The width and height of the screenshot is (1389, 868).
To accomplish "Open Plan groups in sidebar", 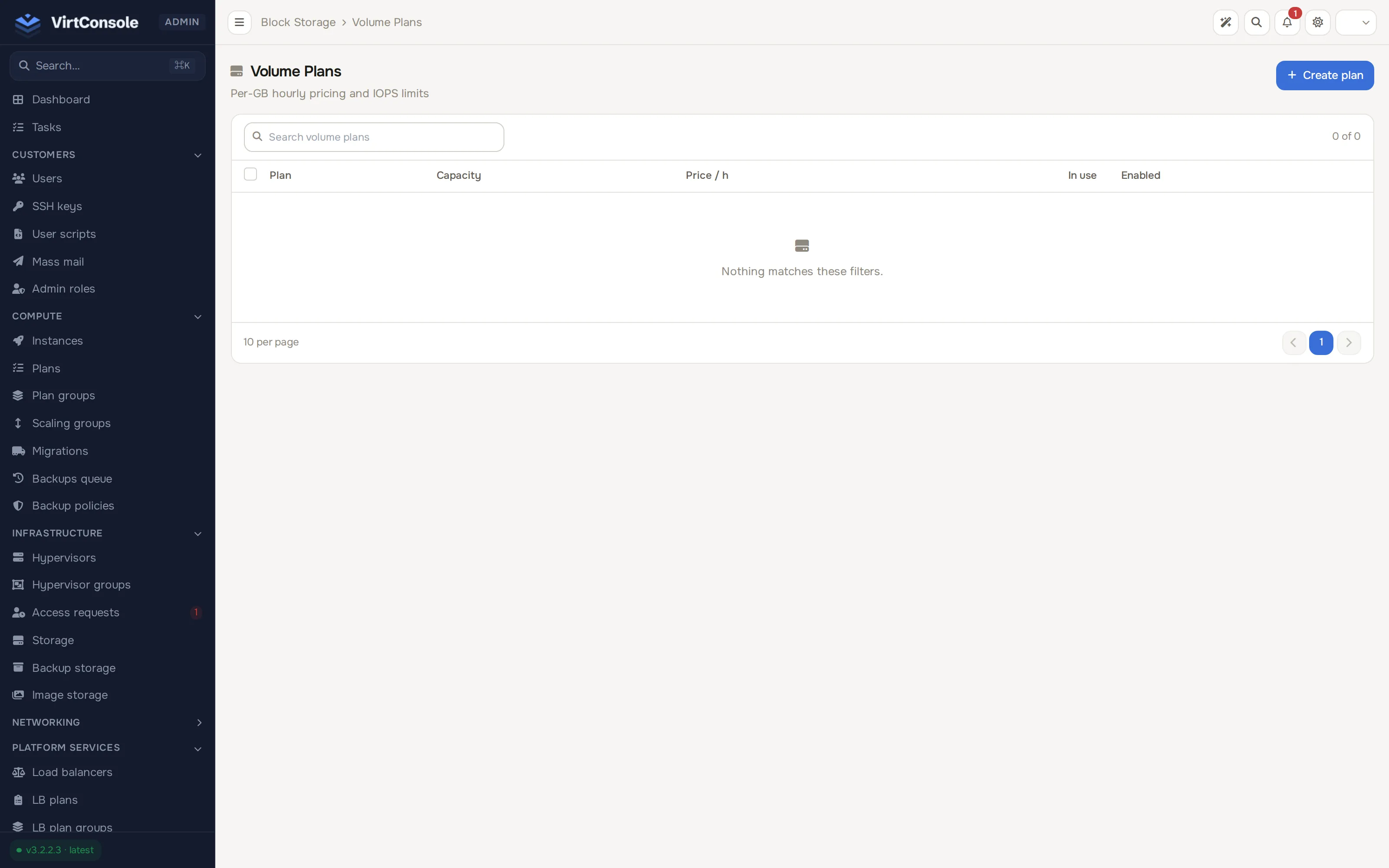I will click(107, 395).
